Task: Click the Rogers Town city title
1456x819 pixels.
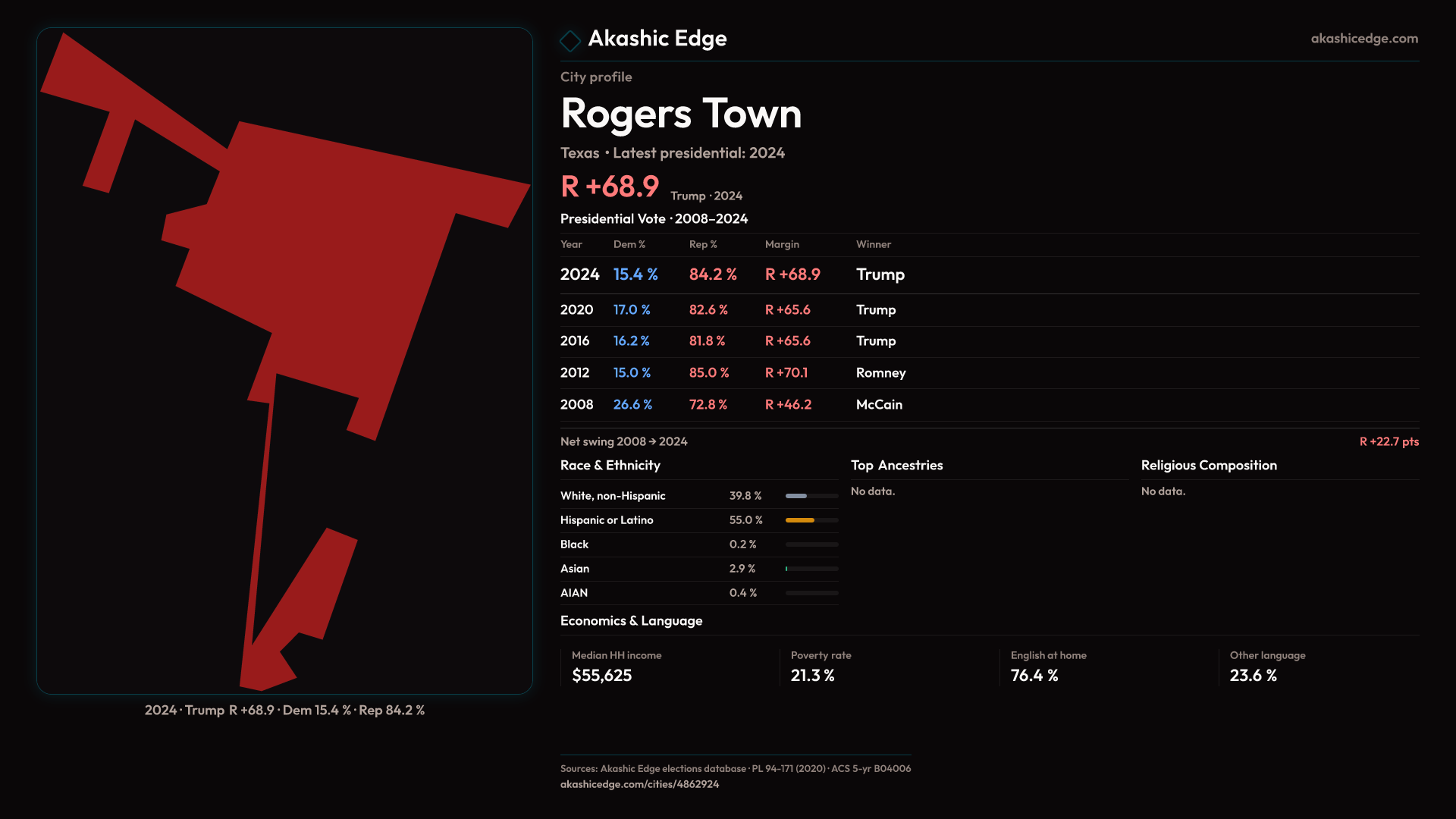Action: point(680,114)
